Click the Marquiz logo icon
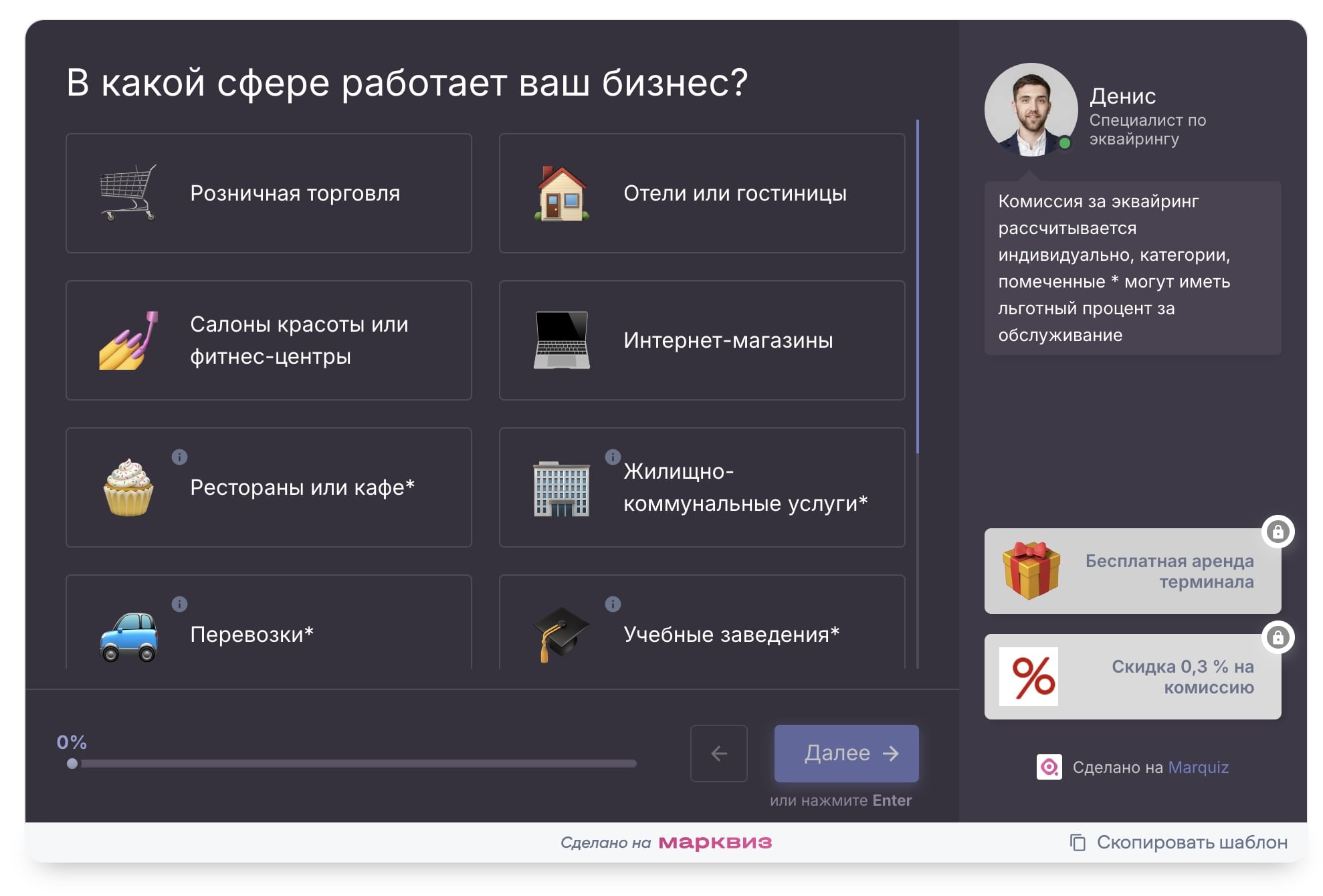1323x896 pixels. click(x=1048, y=768)
